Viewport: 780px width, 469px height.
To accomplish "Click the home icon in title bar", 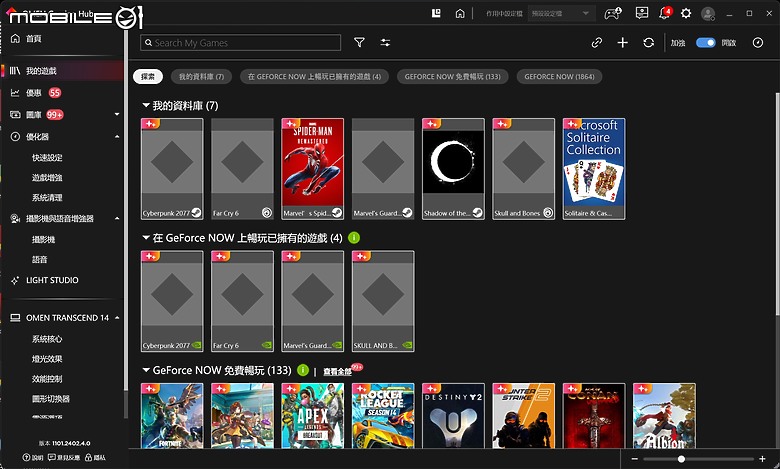I will (460, 13).
